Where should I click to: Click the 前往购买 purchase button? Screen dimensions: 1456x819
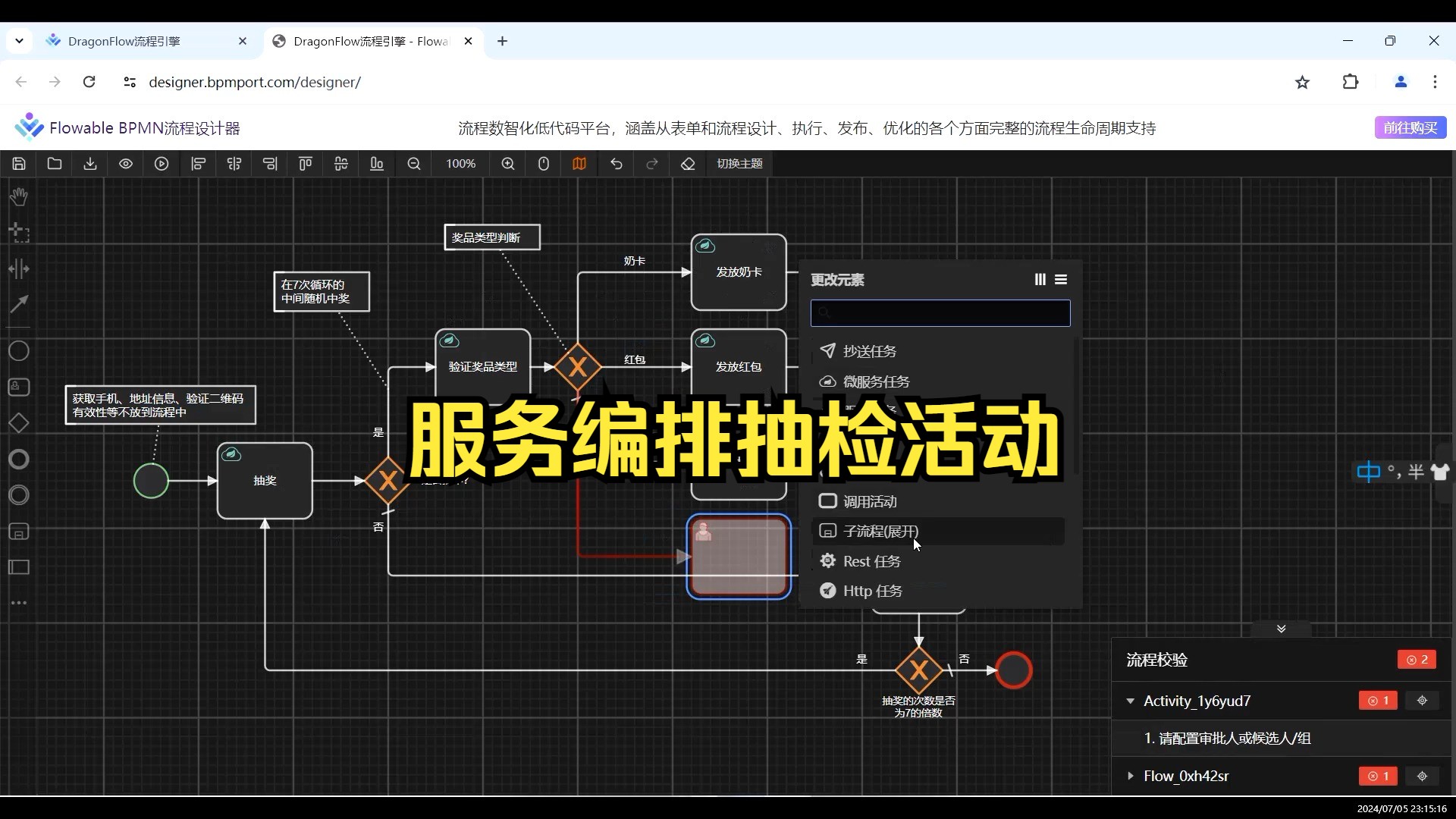pyautogui.click(x=1410, y=127)
